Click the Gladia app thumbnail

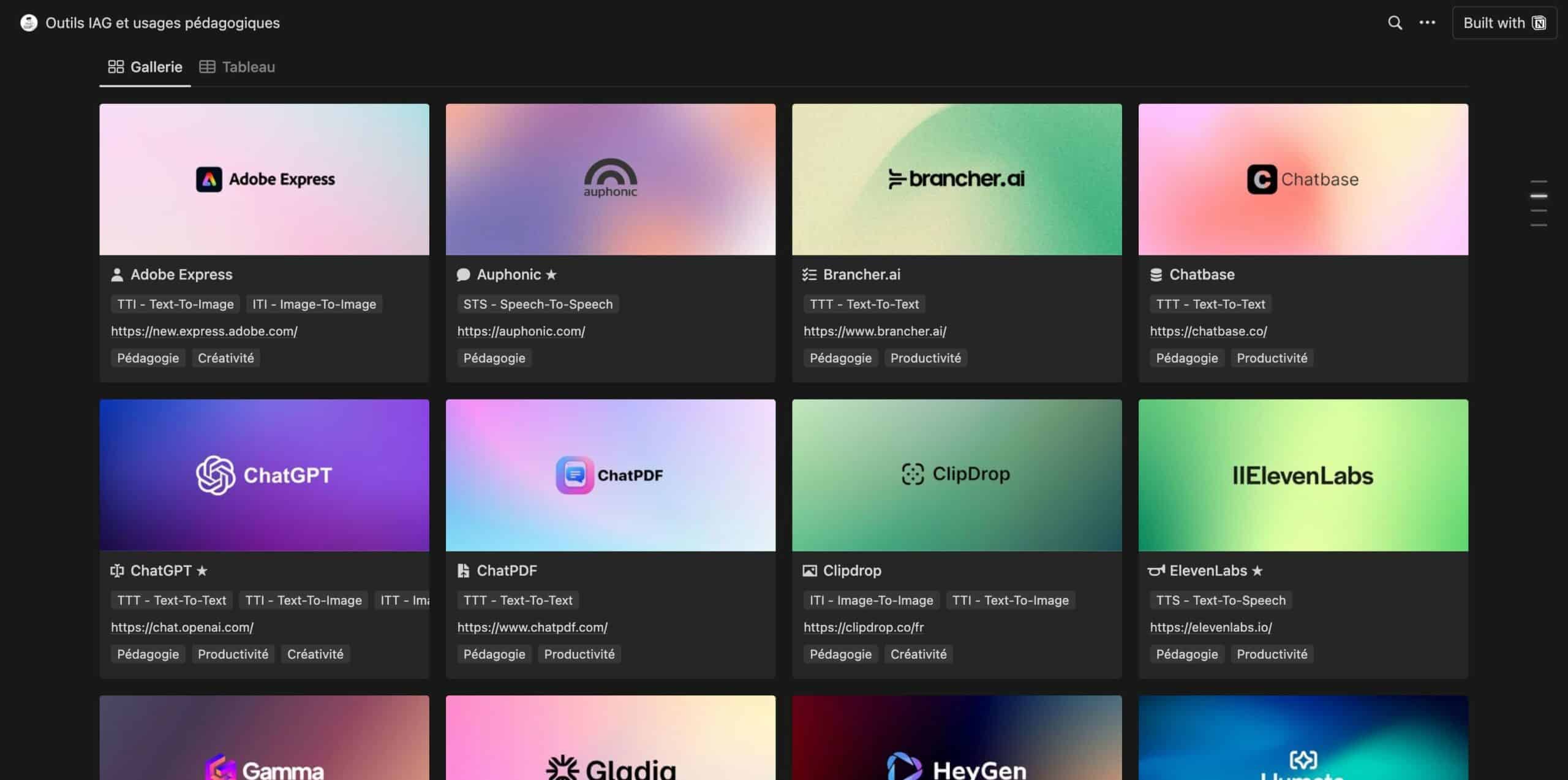click(610, 737)
